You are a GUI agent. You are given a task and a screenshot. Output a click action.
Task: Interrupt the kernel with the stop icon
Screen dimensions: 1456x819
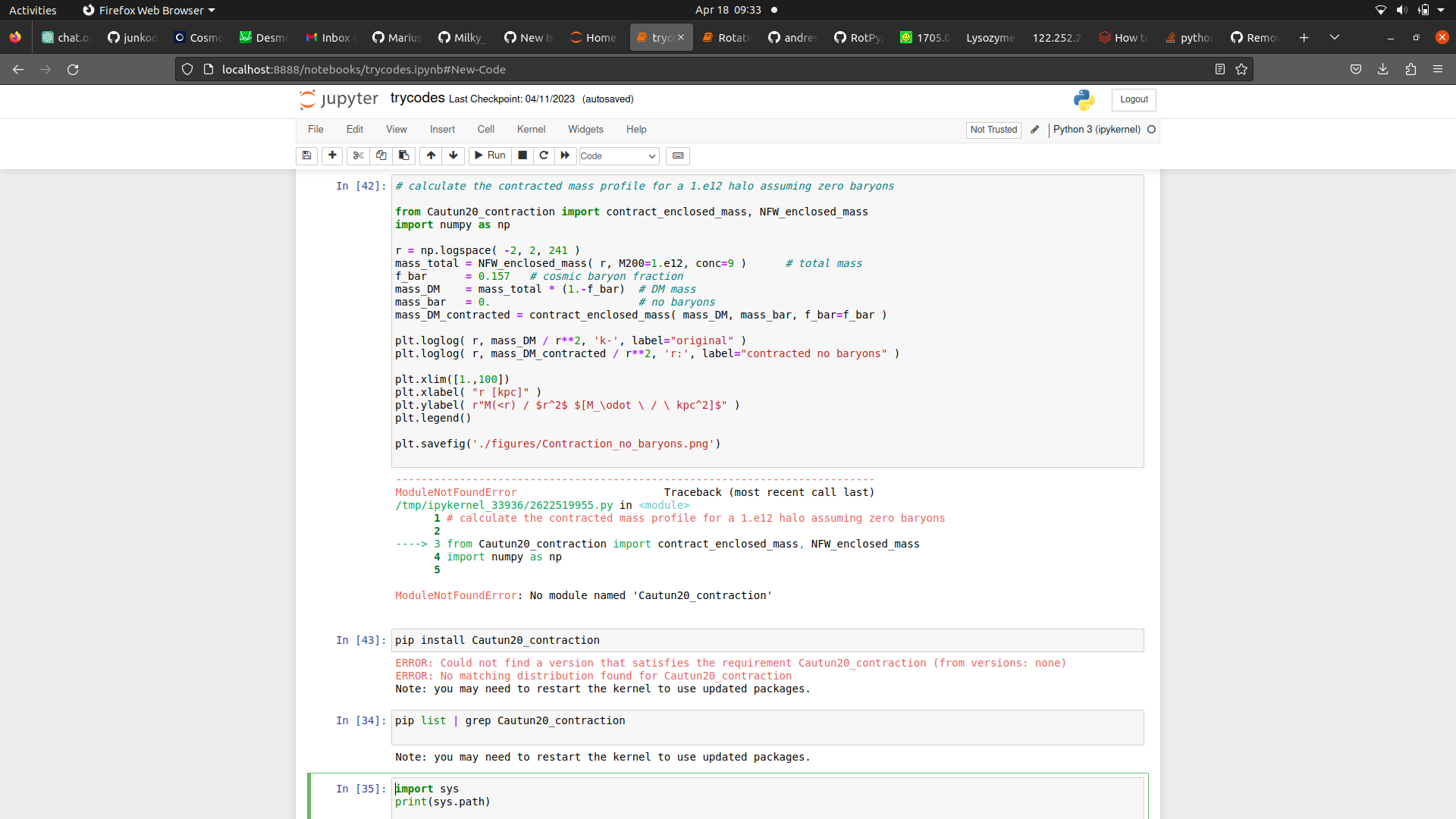522,155
